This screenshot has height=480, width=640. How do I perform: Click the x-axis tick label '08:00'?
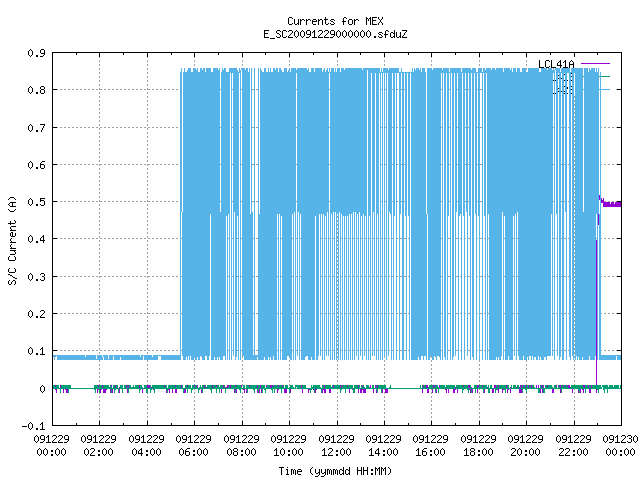(x=241, y=452)
